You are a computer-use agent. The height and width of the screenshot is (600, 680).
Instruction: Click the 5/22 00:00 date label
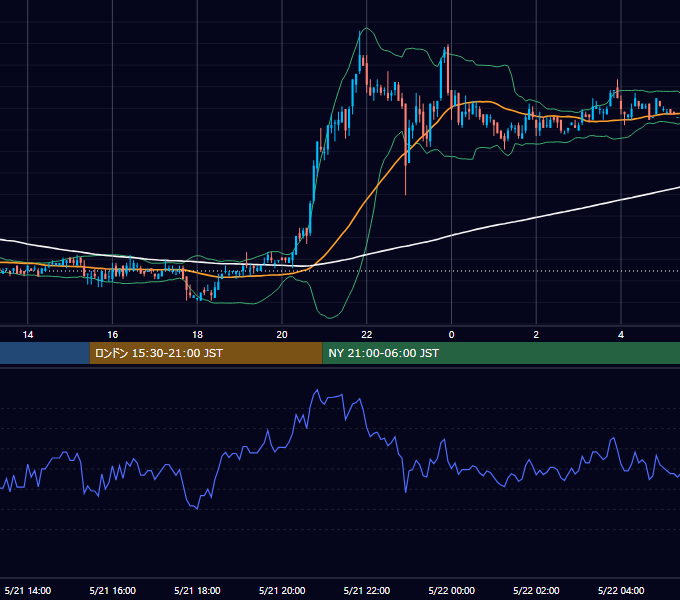pos(451,590)
